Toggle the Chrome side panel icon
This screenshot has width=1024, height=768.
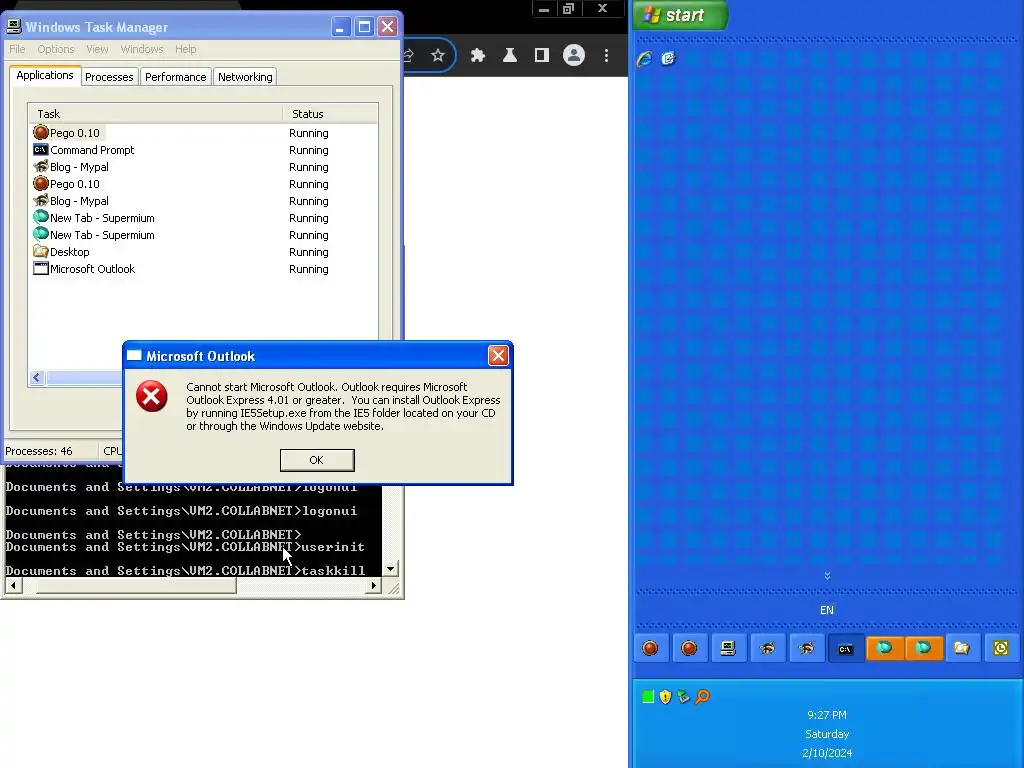(541, 56)
